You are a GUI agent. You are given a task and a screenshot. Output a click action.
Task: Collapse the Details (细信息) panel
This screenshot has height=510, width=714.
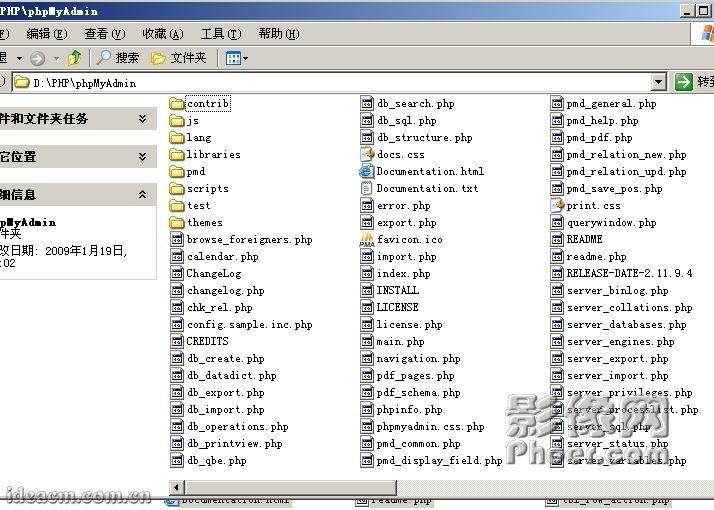coord(142,194)
